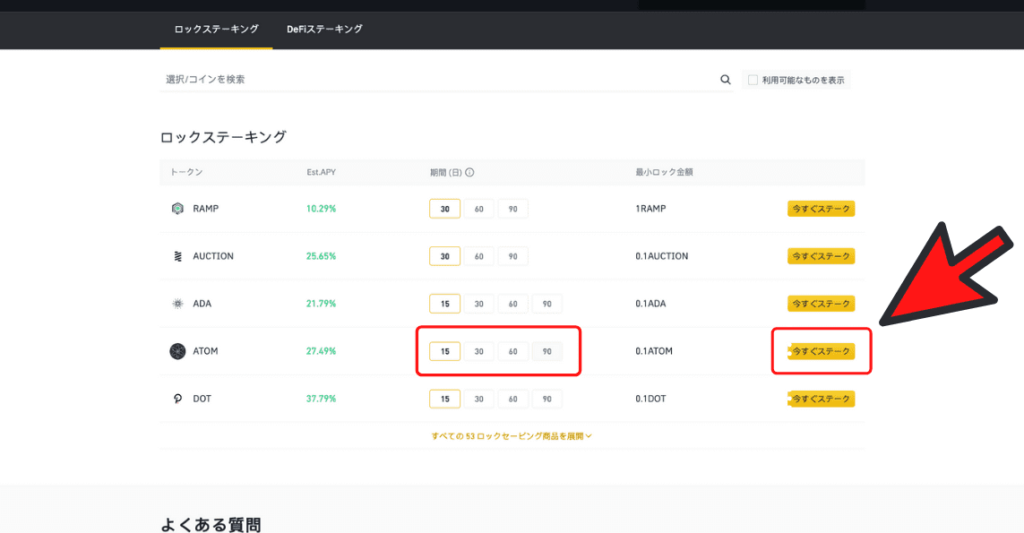Select 60-day period for ADA

[x=513, y=304]
